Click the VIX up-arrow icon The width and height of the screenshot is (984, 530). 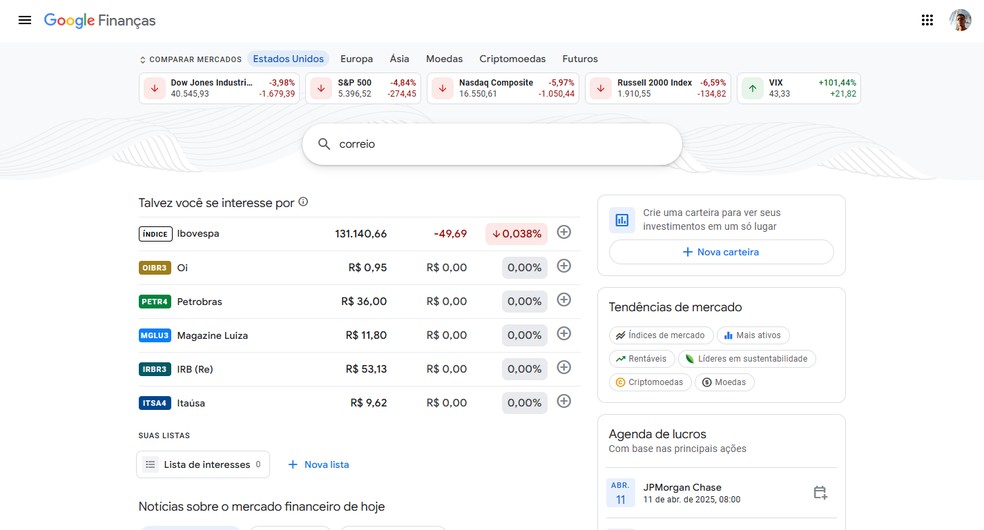752,88
